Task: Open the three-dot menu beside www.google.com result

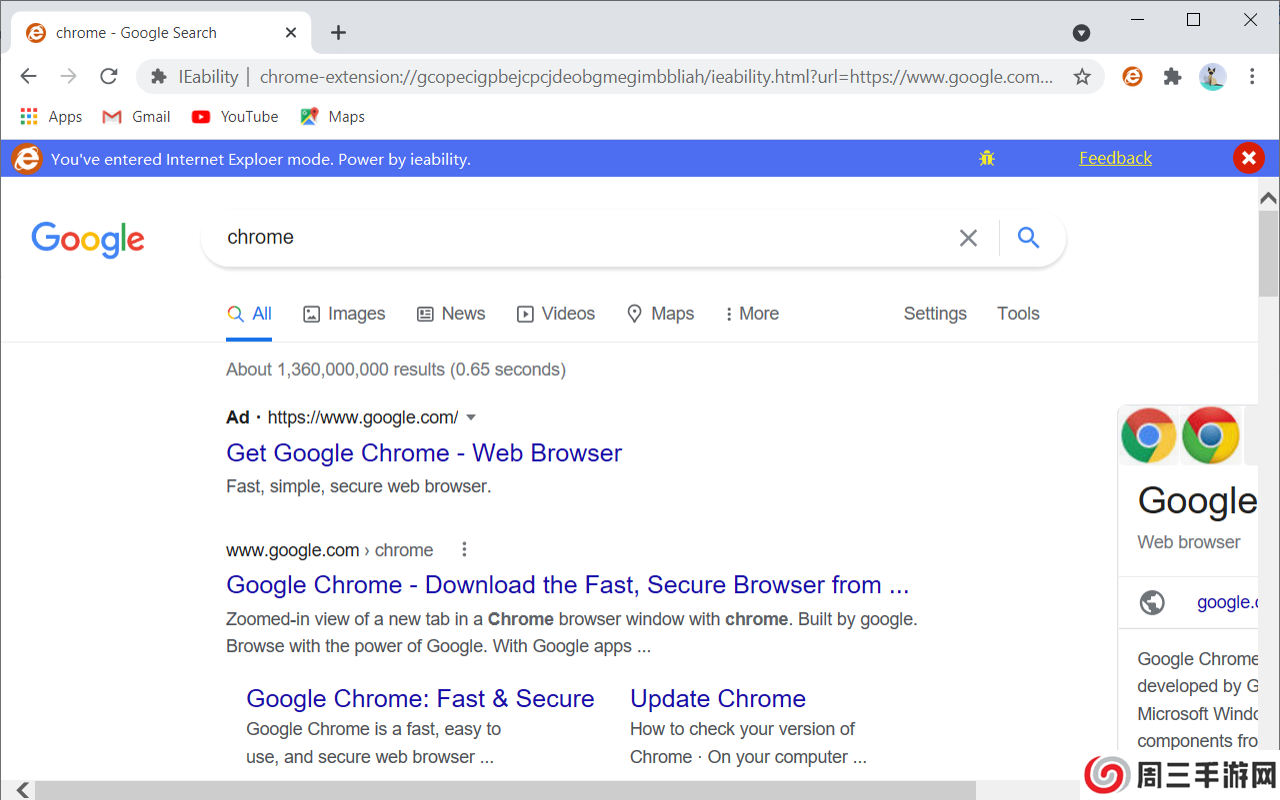Action: coord(464,550)
